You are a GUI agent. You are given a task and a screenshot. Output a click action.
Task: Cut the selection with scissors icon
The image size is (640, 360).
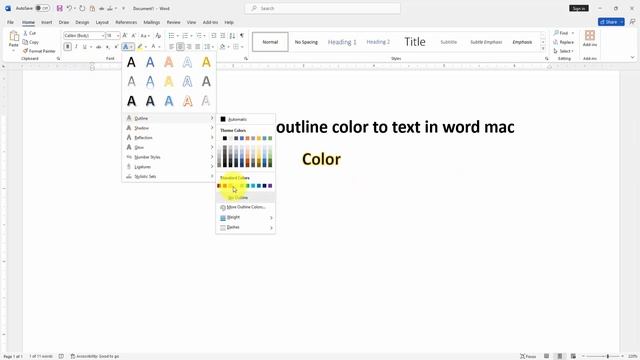[25, 33]
